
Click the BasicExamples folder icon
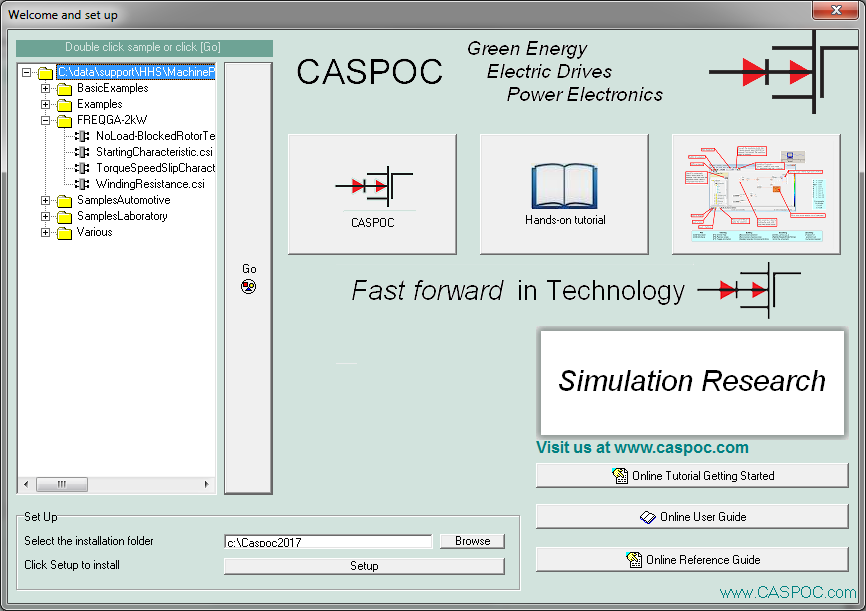65,89
